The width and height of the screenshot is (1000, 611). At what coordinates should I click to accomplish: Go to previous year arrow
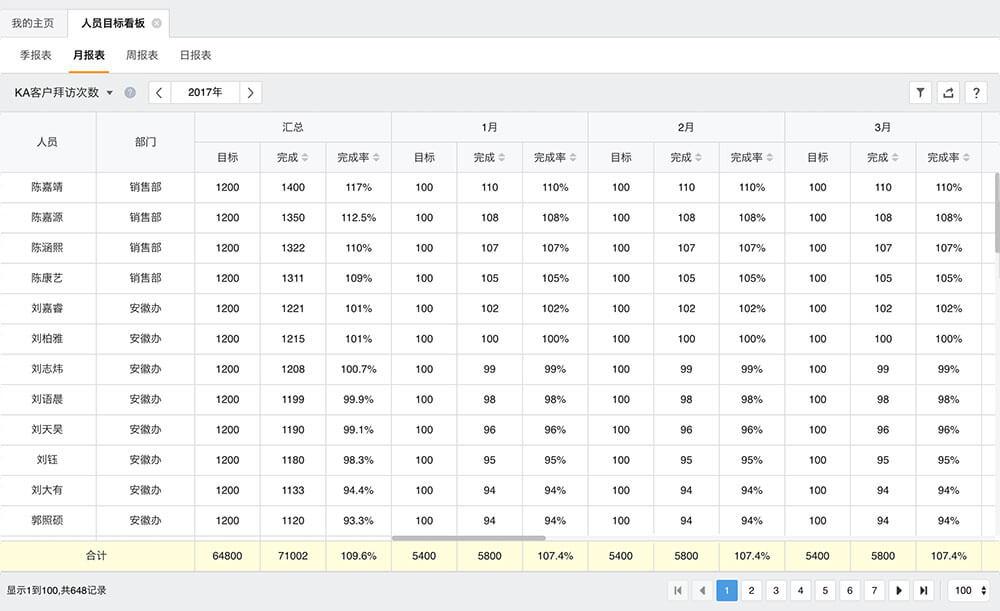159,93
